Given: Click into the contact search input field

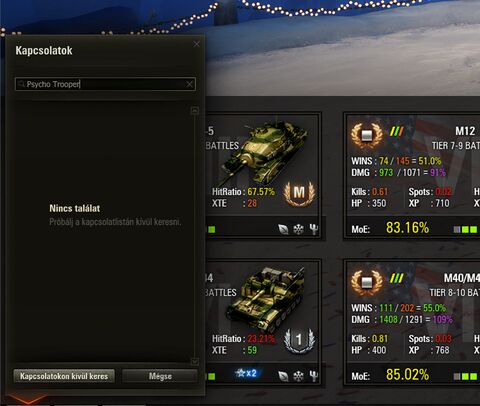Looking at the screenshot, I should (105, 84).
